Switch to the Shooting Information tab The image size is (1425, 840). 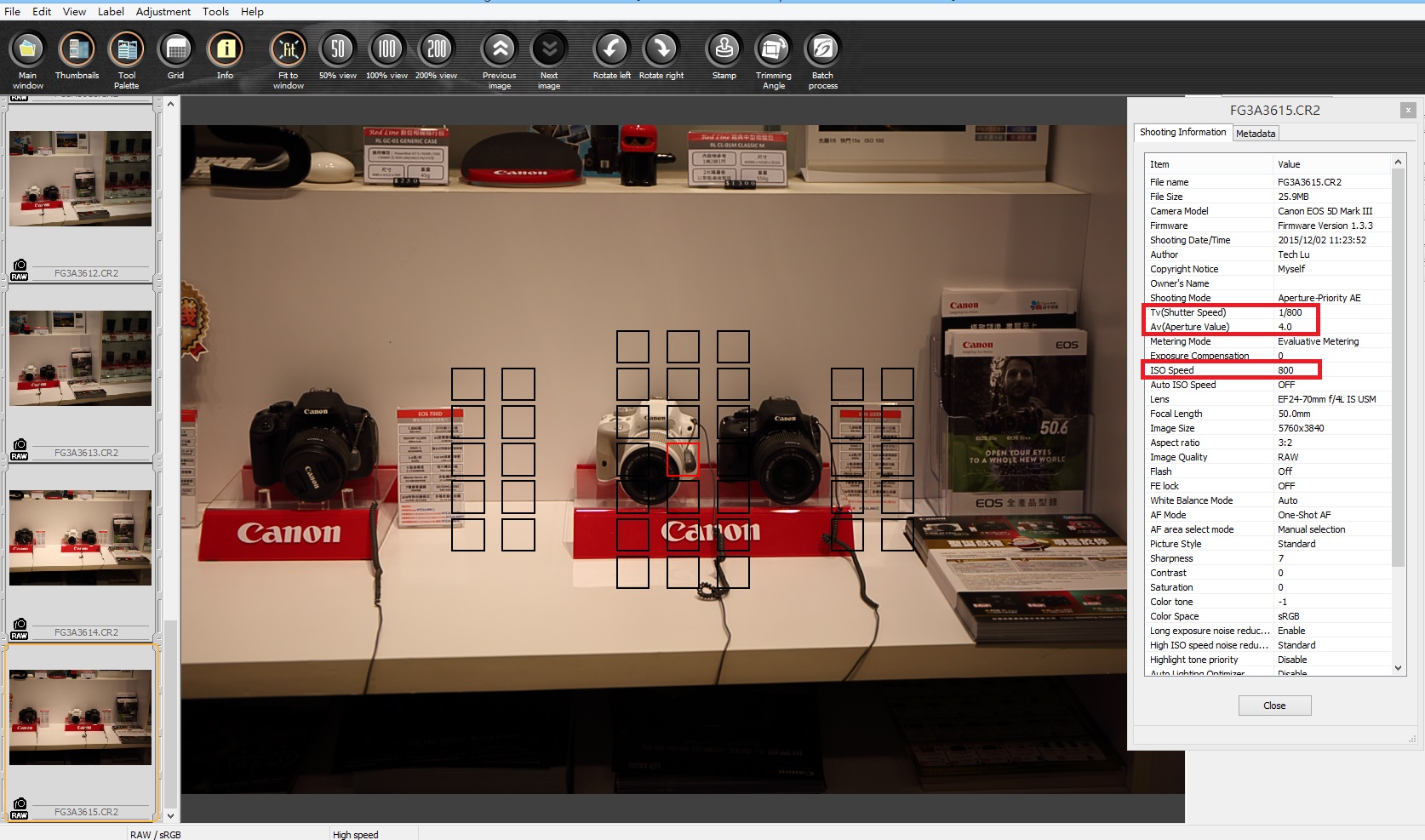(1182, 132)
